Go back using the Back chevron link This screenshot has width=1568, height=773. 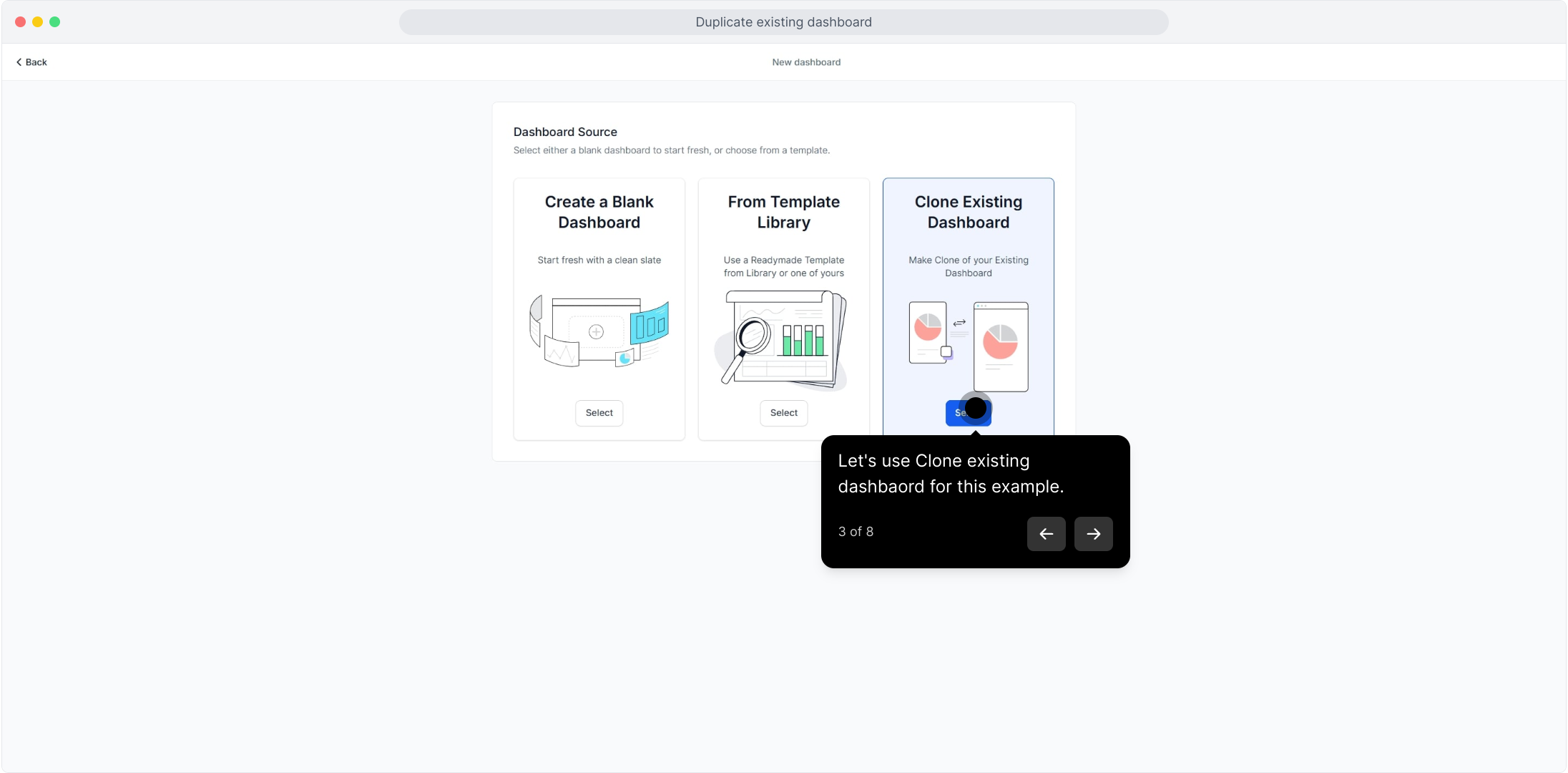coord(31,62)
